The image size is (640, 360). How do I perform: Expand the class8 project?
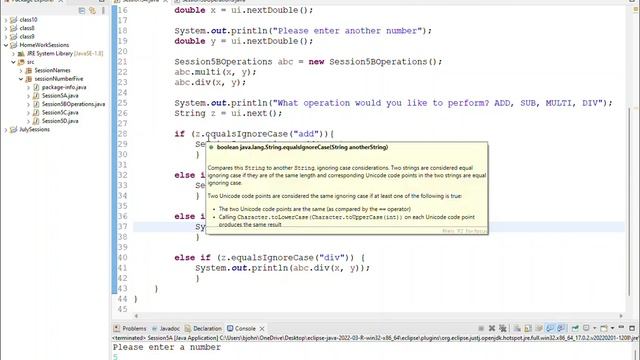pyautogui.click(x=6, y=28)
